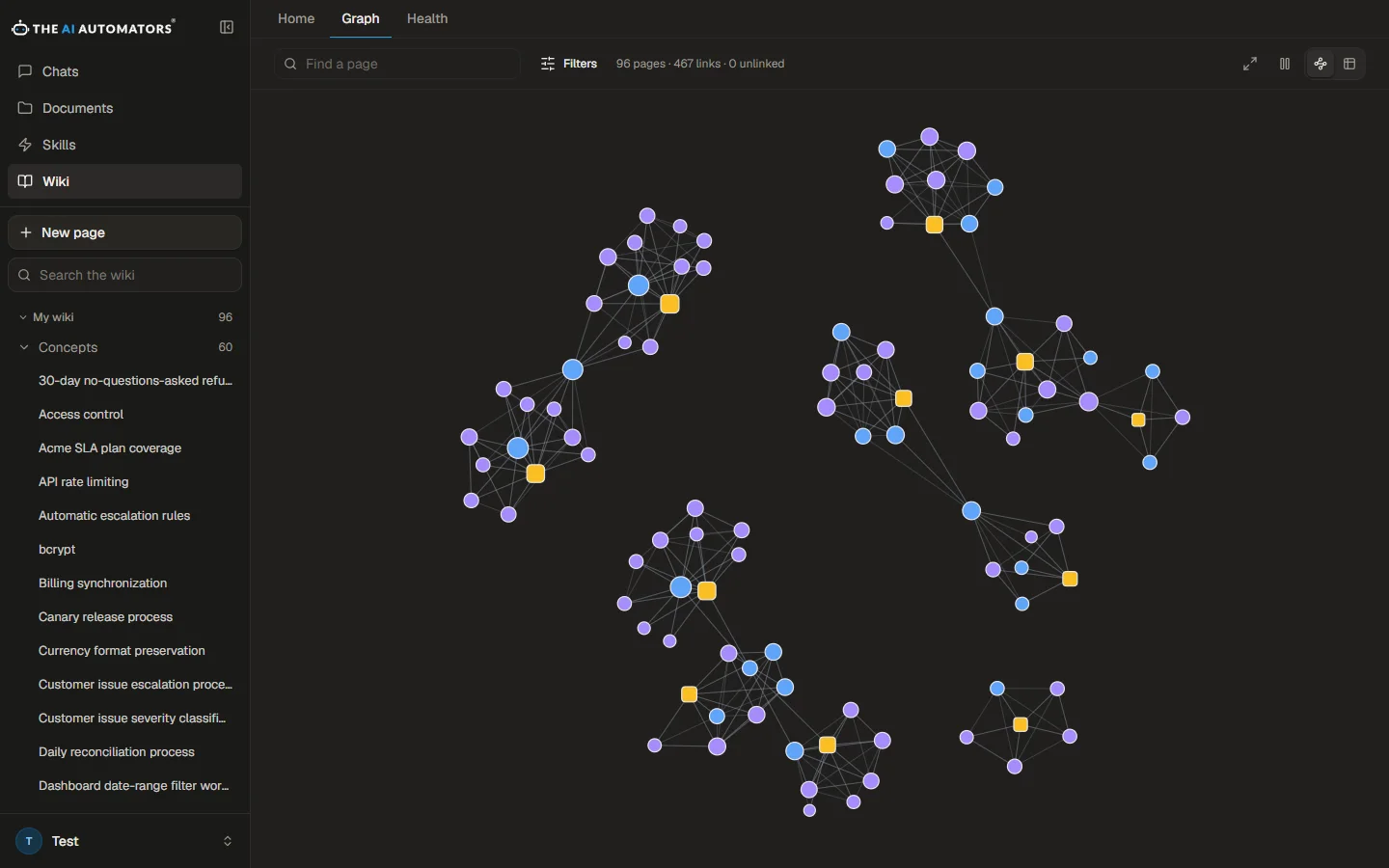Open Acme SLA plan coverage page
Screen dimensions: 1389x868
110,448
